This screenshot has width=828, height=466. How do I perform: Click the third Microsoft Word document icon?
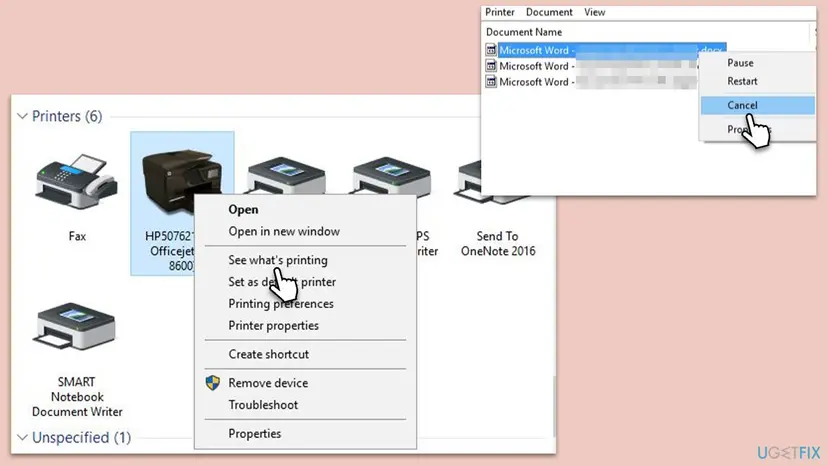point(491,82)
